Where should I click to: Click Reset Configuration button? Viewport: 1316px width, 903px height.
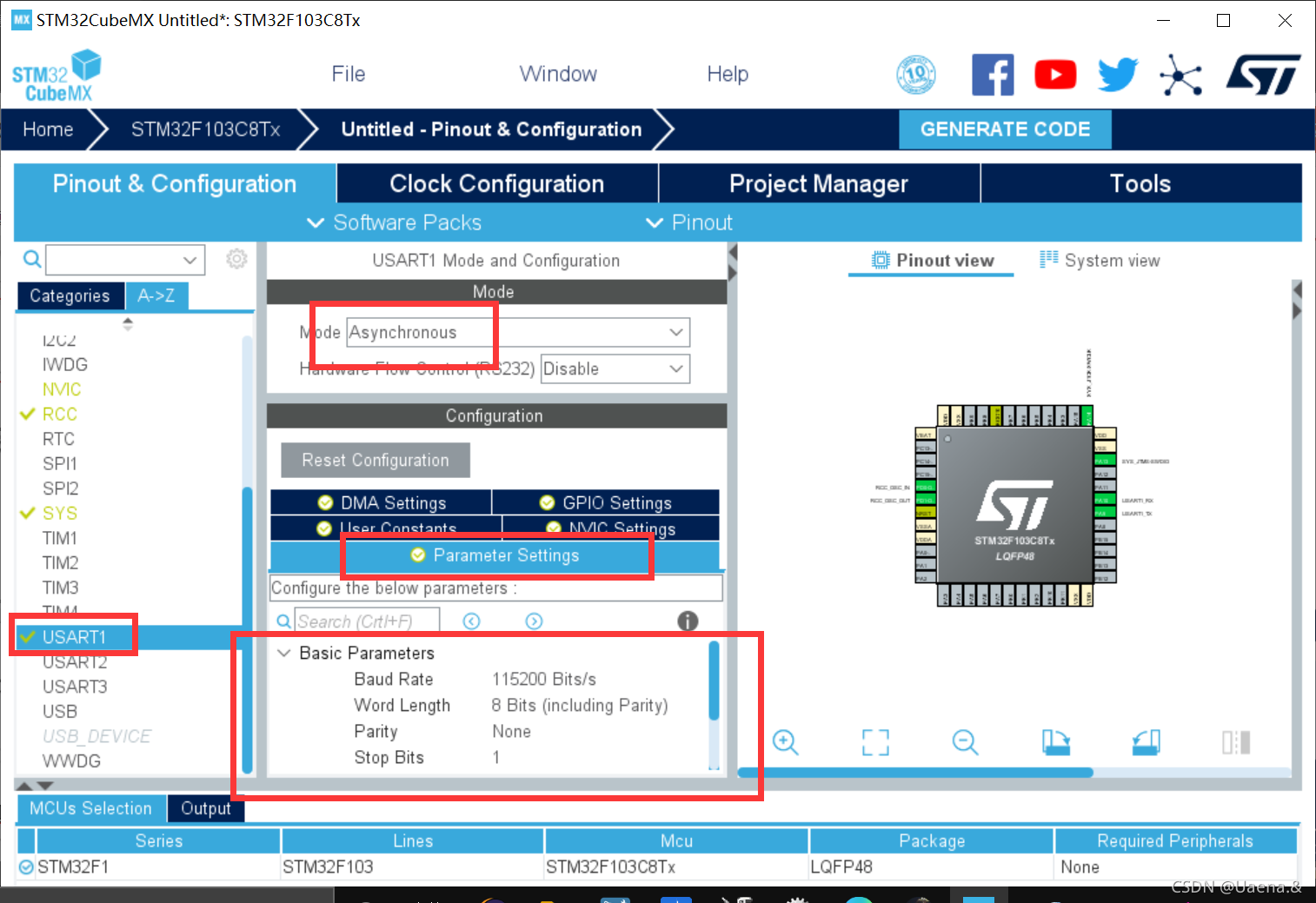376,460
